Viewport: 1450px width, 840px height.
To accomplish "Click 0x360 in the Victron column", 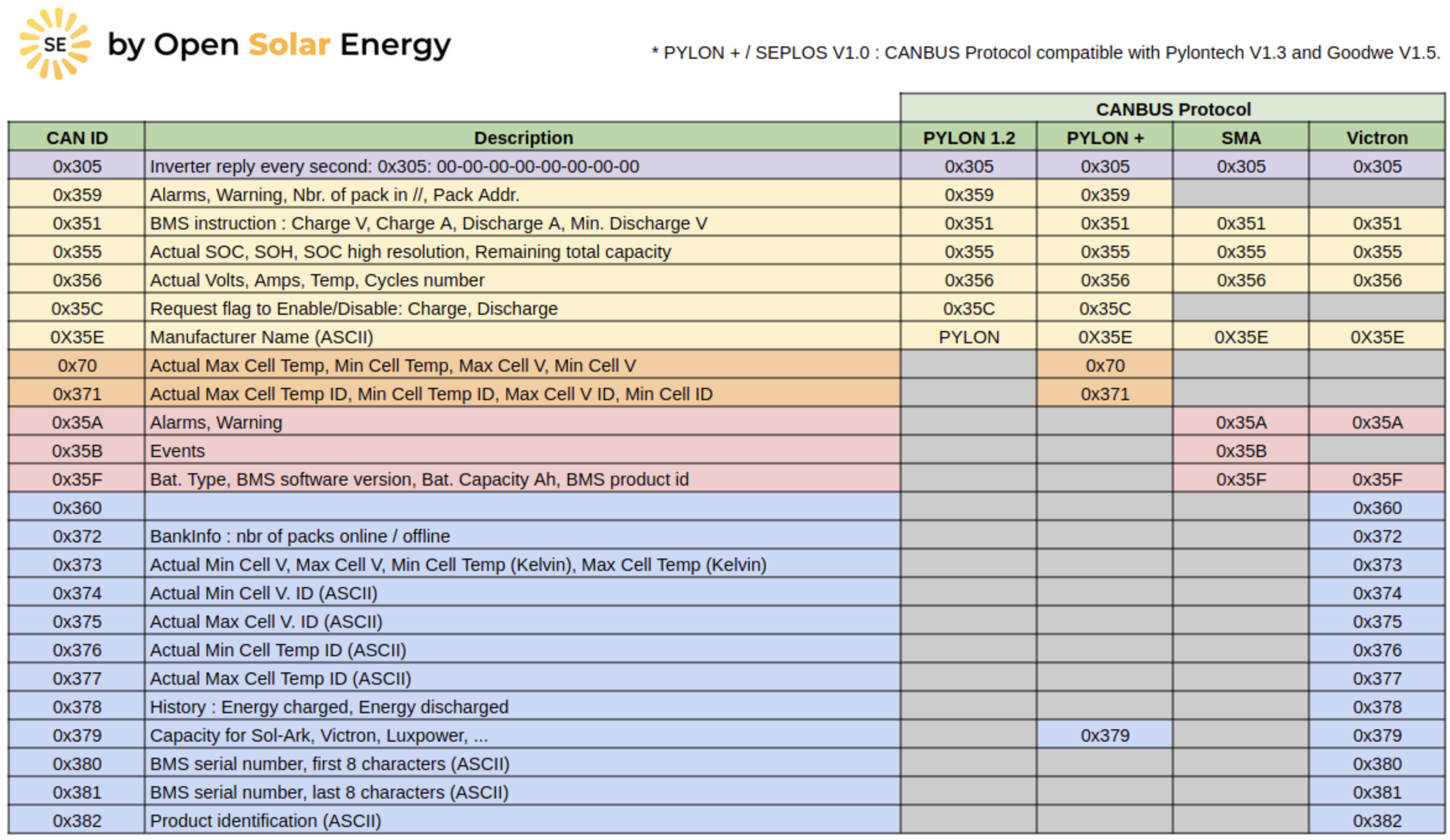I will click(1377, 507).
